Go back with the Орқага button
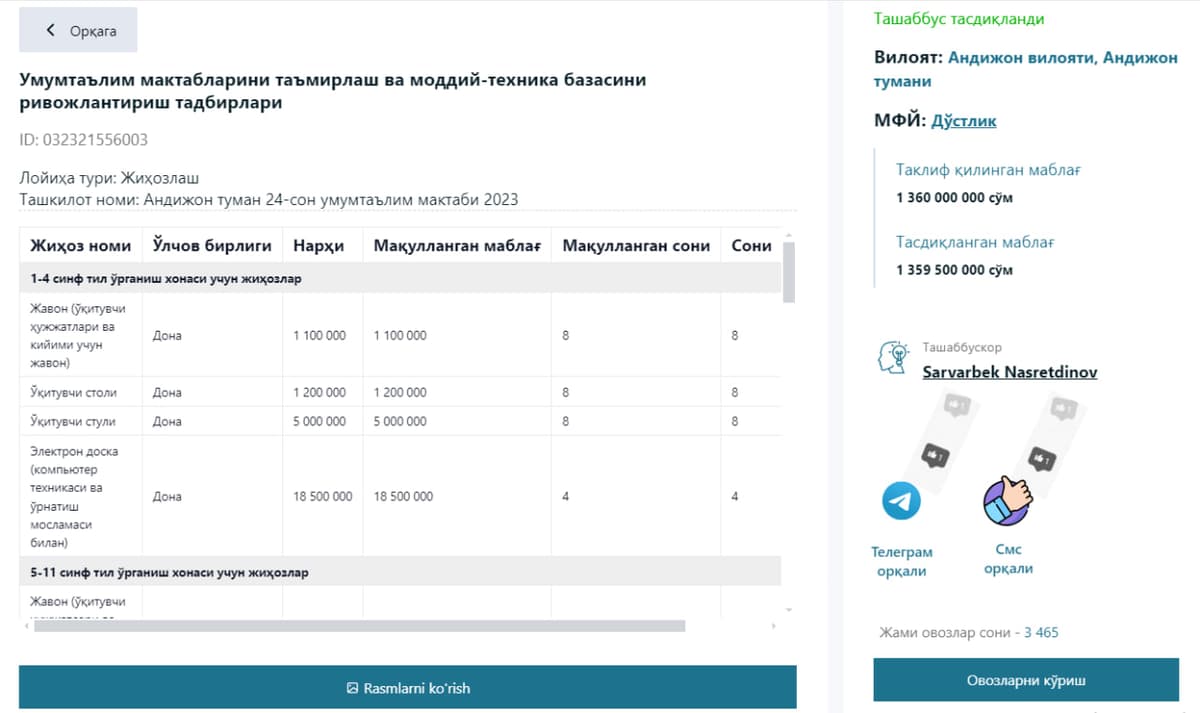 pyautogui.click(x=78, y=30)
